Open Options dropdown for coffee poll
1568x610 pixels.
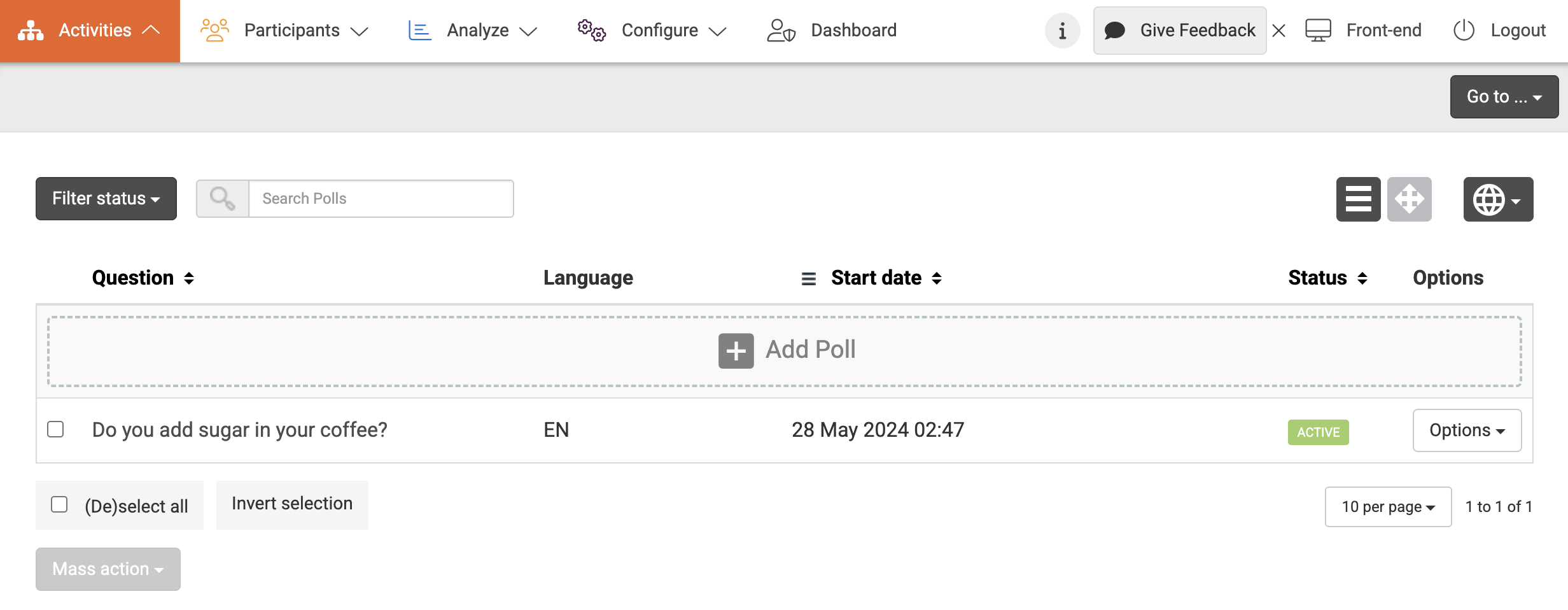click(1467, 430)
